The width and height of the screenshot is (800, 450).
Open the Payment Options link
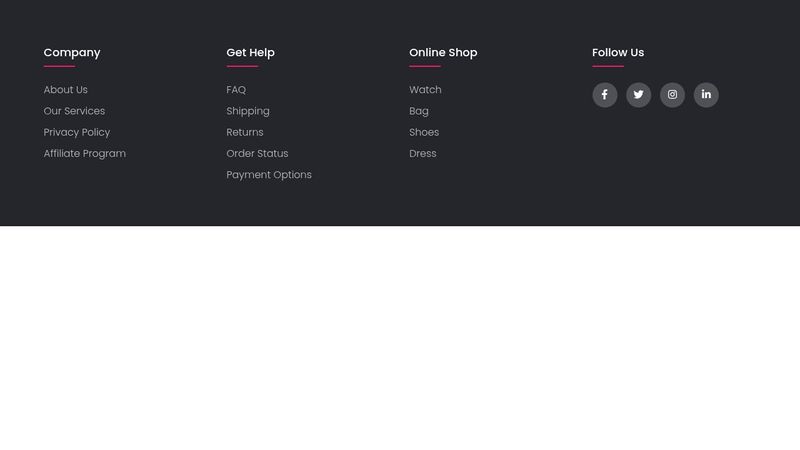coord(269,175)
